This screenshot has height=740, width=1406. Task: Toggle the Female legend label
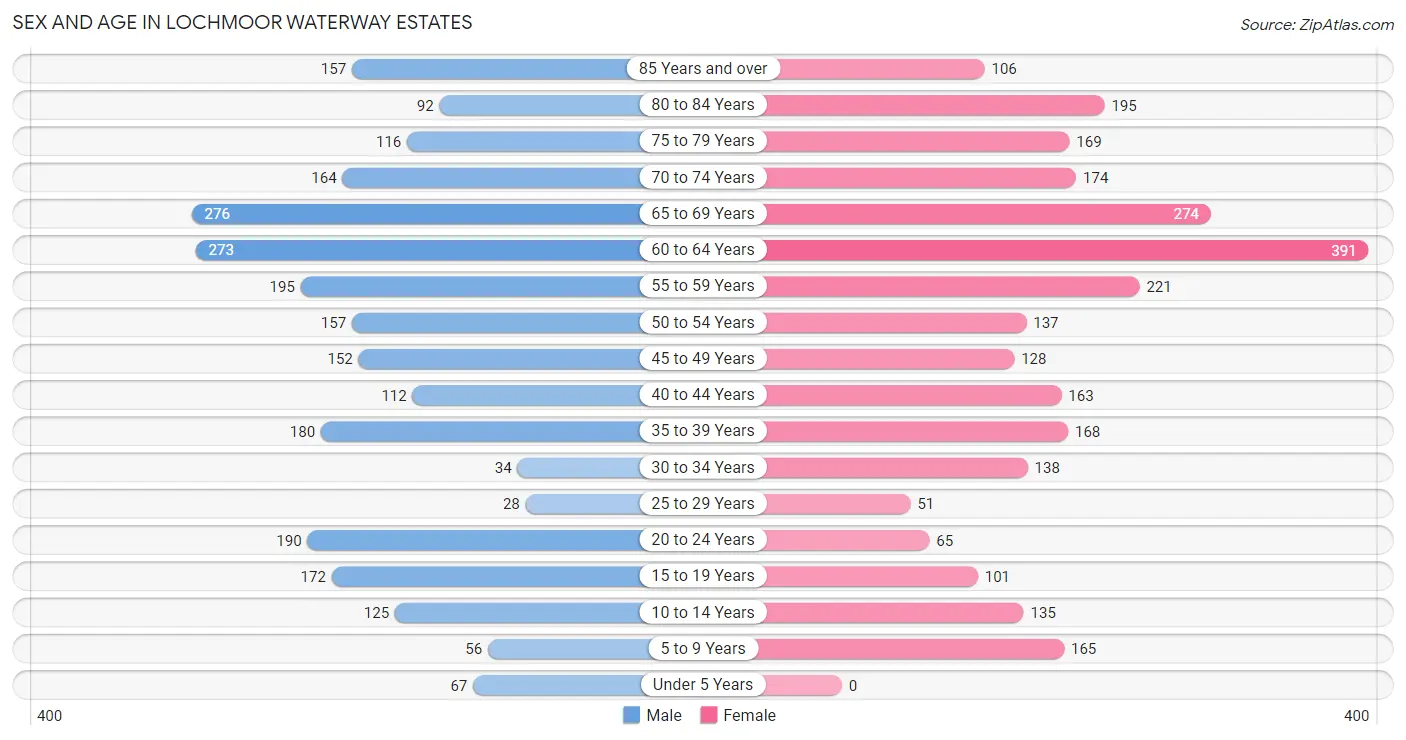click(749, 715)
